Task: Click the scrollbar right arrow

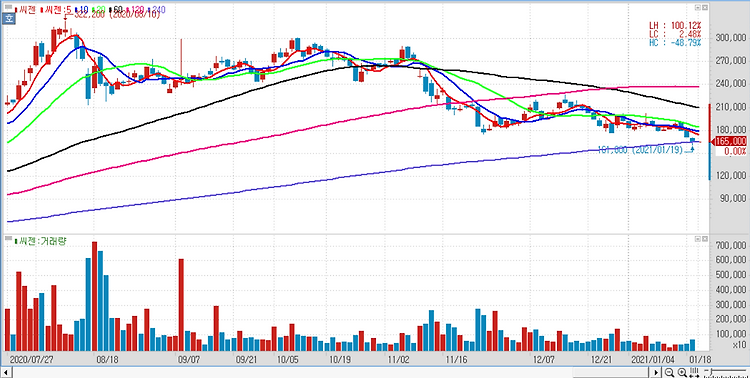Action: coord(656,372)
